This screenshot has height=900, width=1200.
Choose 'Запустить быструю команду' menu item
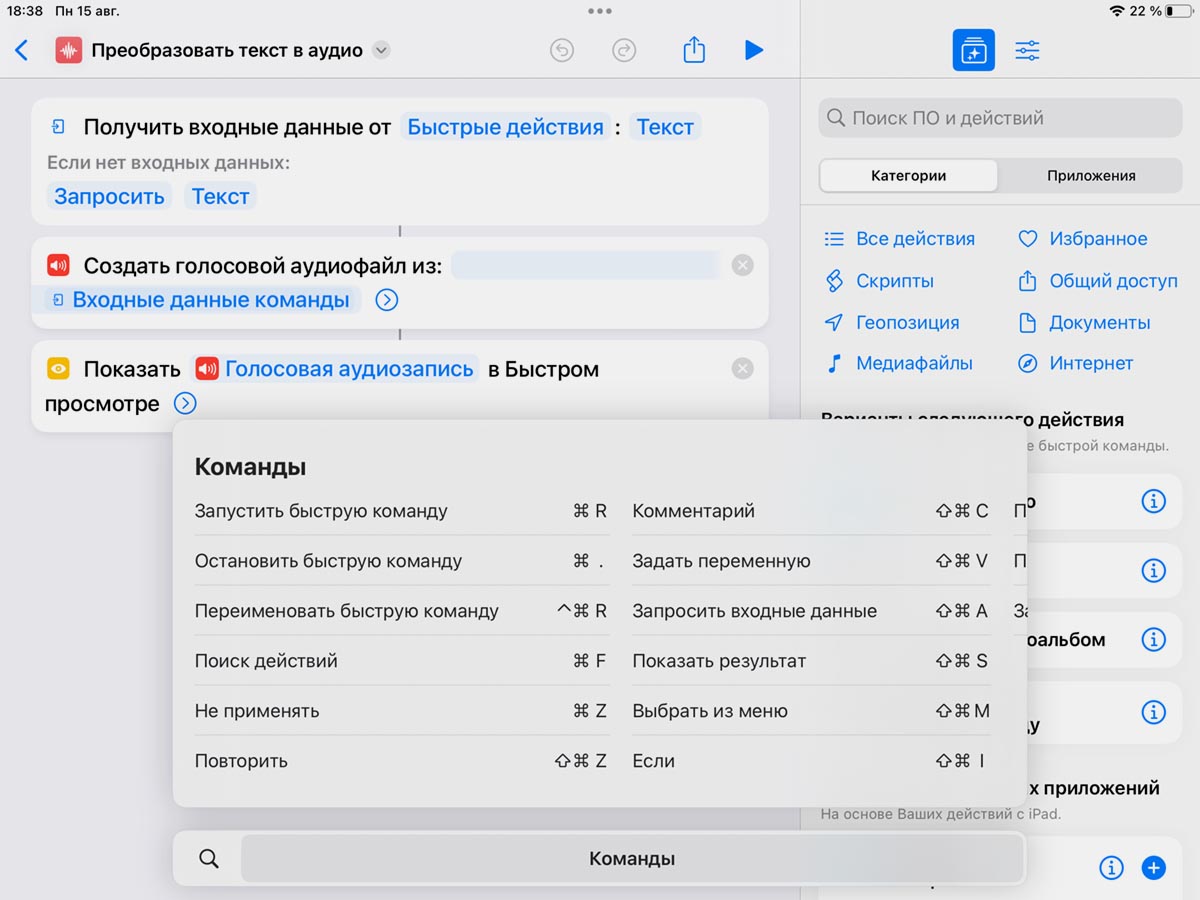click(x=401, y=511)
